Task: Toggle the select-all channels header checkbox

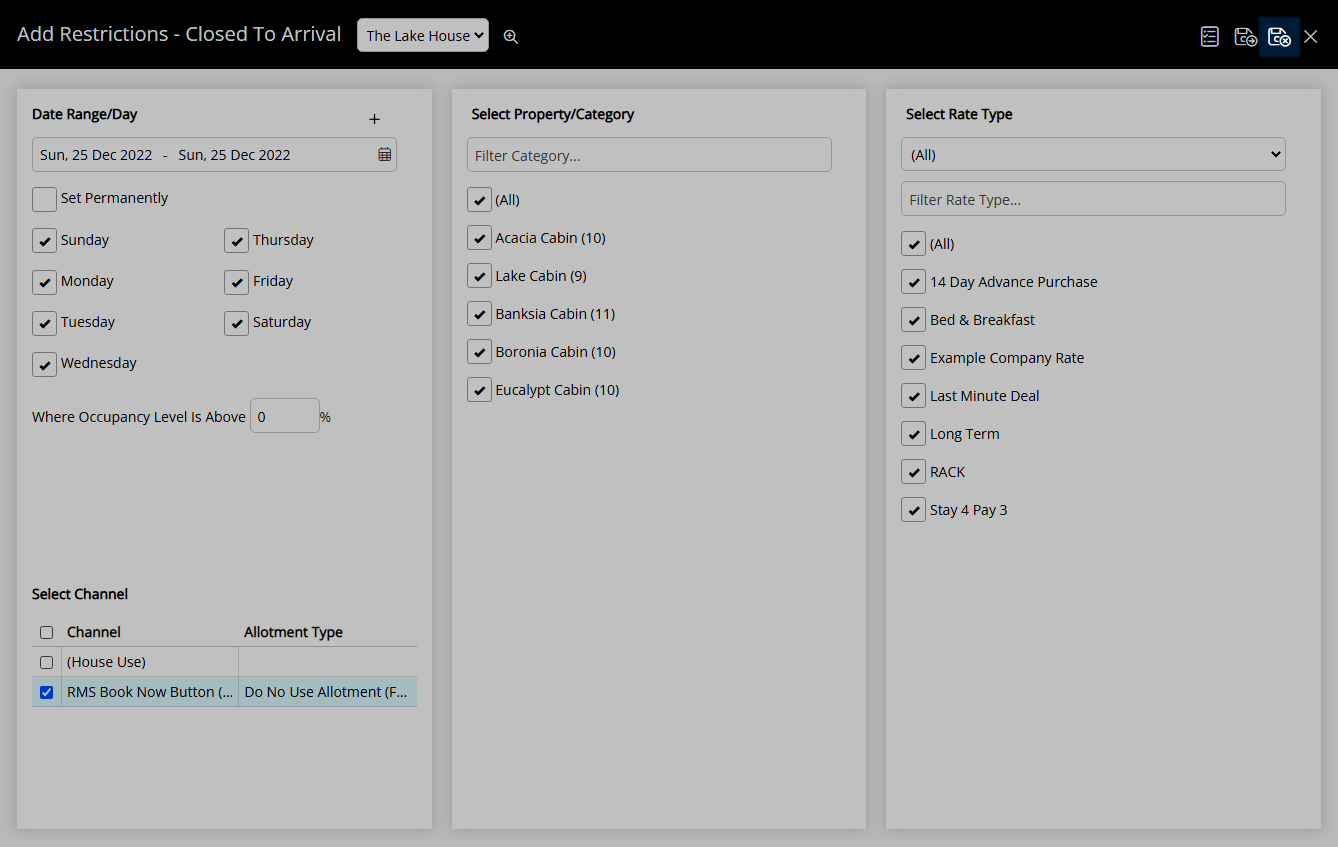Action: 46,632
